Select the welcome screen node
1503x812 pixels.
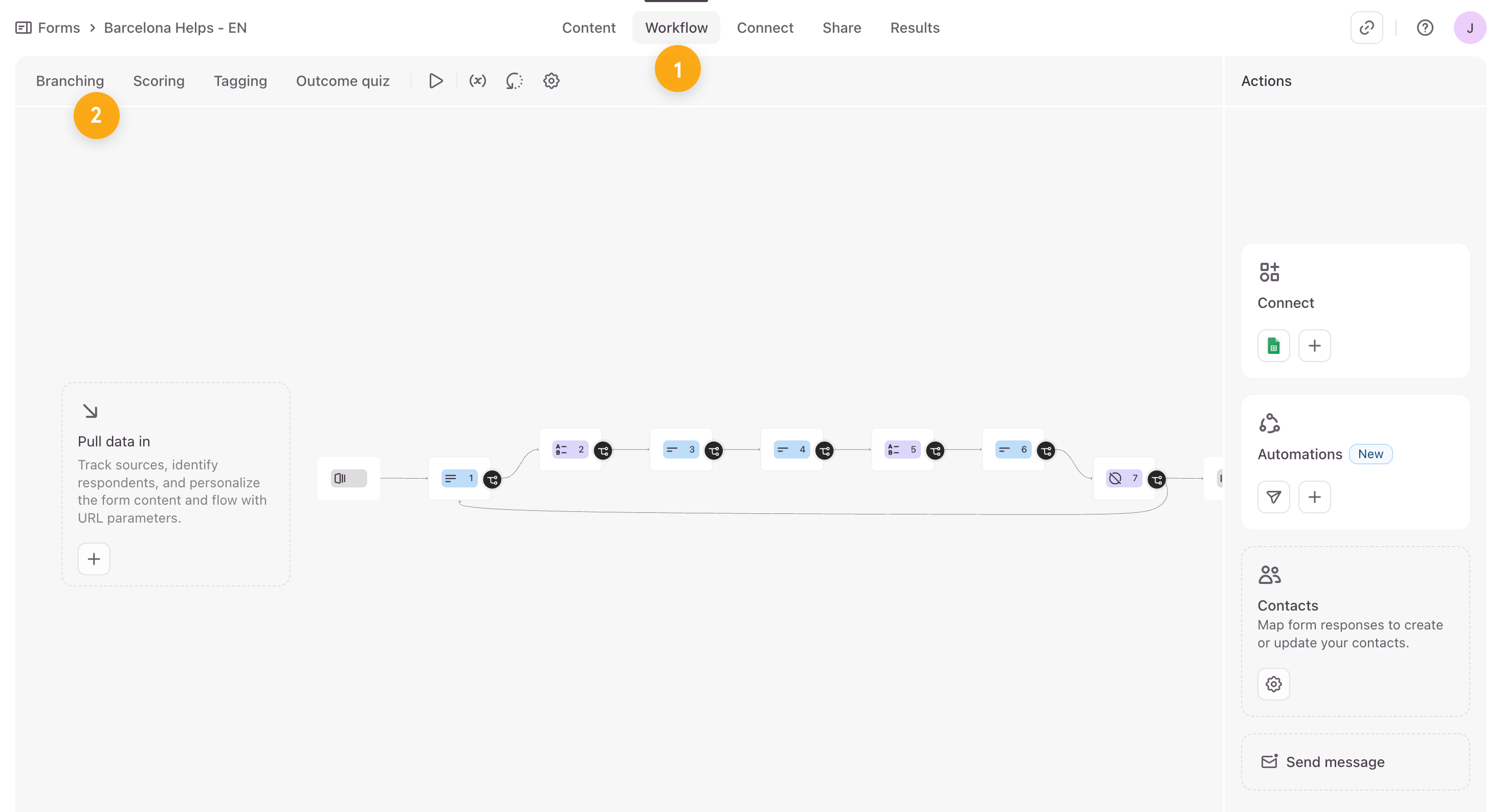pos(348,478)
